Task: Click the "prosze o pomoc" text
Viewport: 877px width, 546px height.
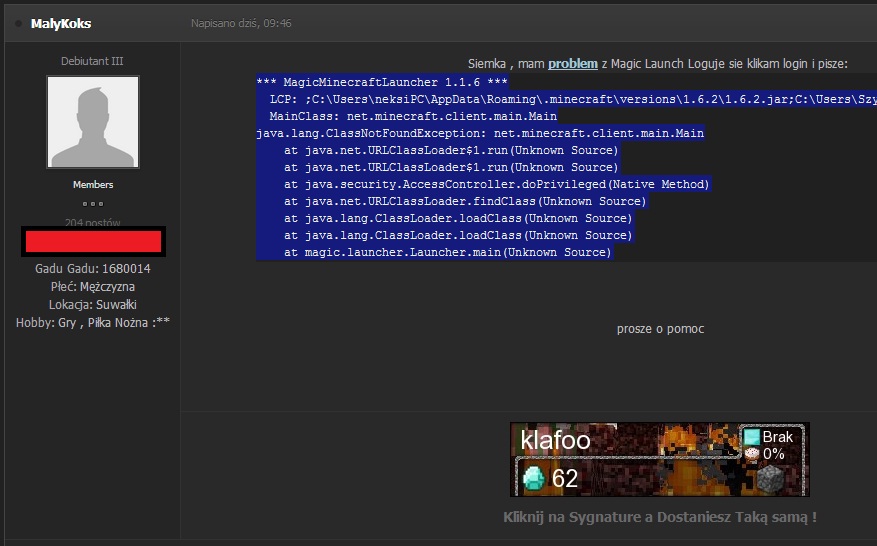Action: coord(660,329)
